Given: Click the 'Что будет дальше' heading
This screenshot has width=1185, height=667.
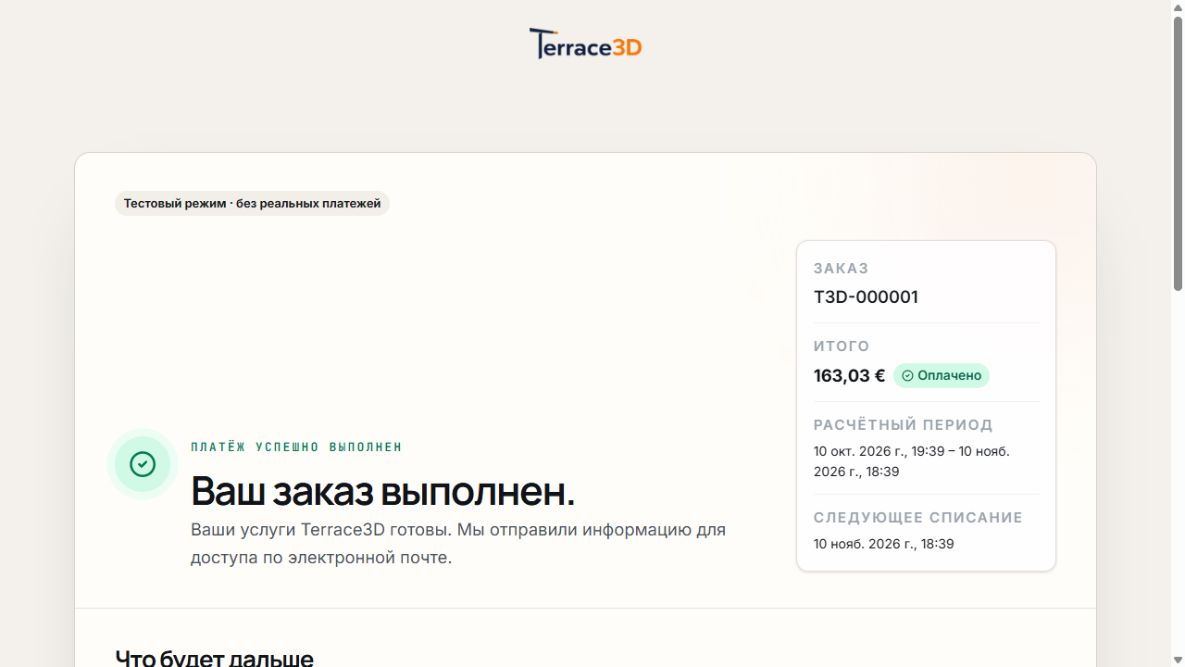Looking at the screenshot, I should click(214, 657).
